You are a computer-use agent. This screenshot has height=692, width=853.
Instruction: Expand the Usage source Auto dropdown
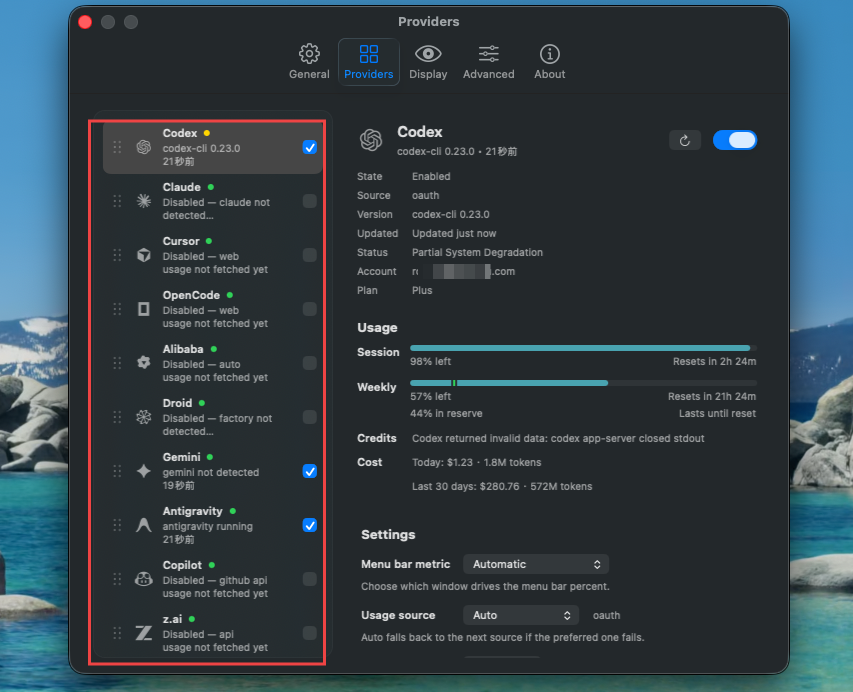click(521, 615)
